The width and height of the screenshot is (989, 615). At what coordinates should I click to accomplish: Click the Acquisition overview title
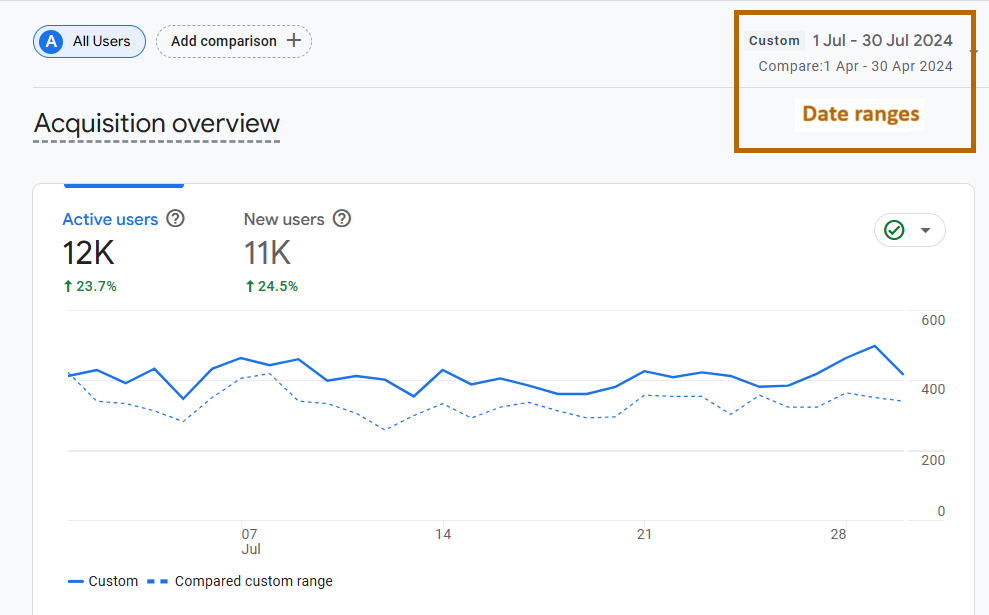tap(156, 124)
